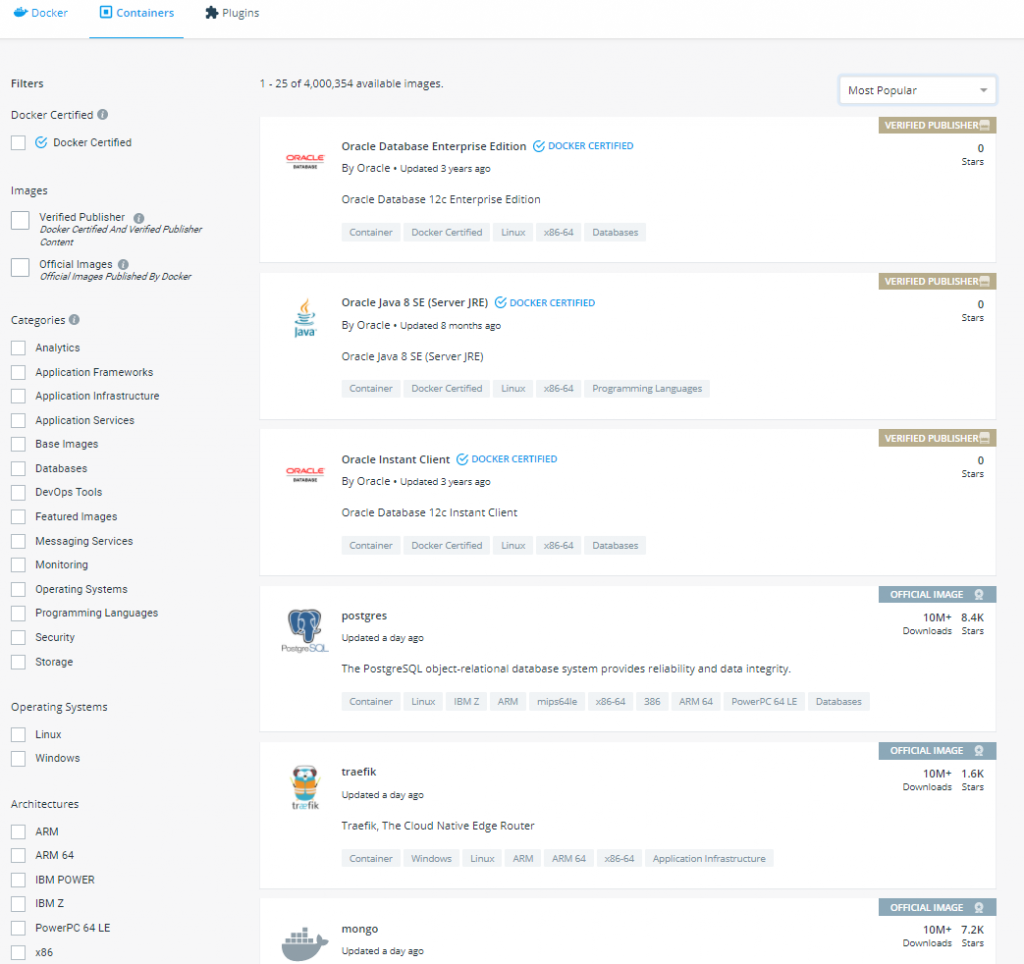
Task: Click the info icon beside Docker Certified heading
Action: pyautogui.click(x=103, y=114)
